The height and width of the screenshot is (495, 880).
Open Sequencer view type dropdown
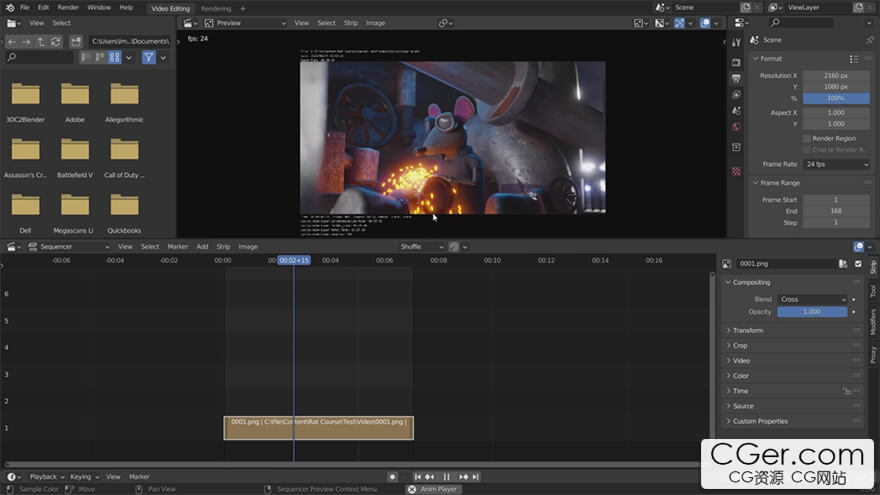(x=68, y=246)
